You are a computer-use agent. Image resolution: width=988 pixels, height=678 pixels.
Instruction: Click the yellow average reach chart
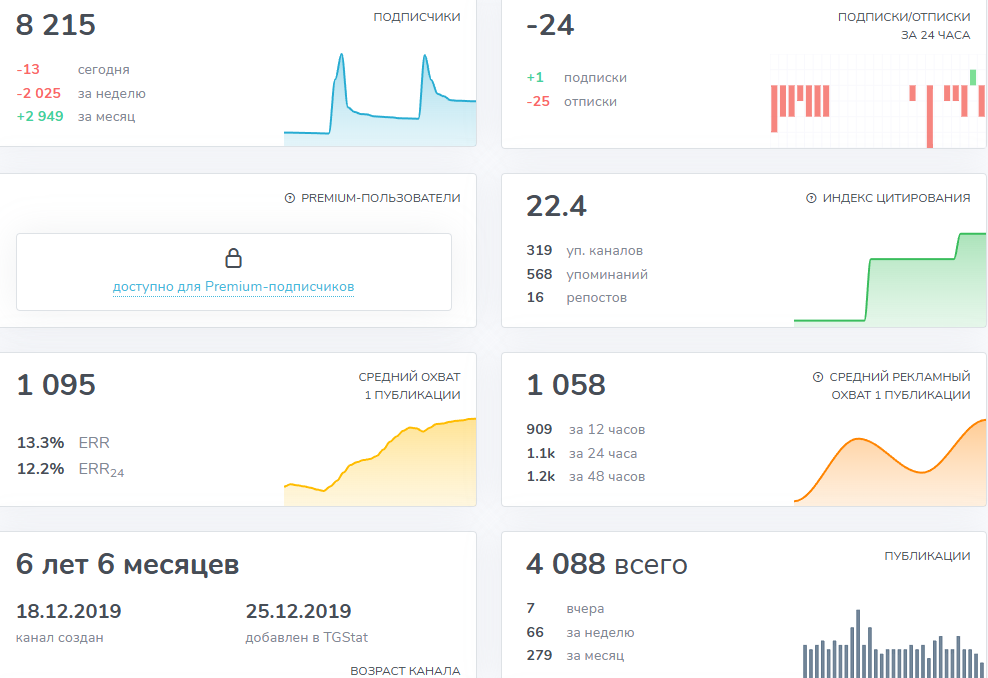380,461
